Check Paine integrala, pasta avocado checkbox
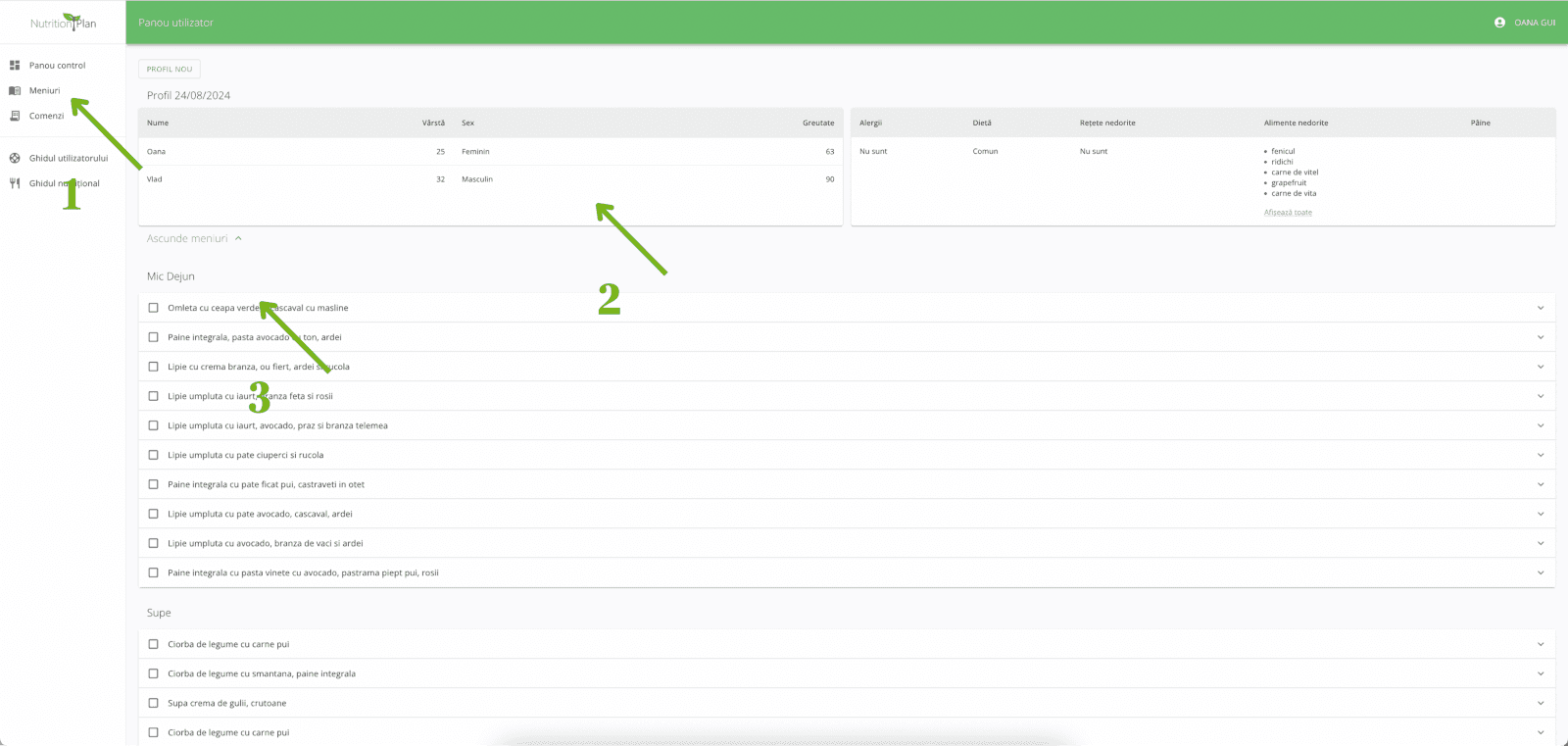 (x=153, y=337)
